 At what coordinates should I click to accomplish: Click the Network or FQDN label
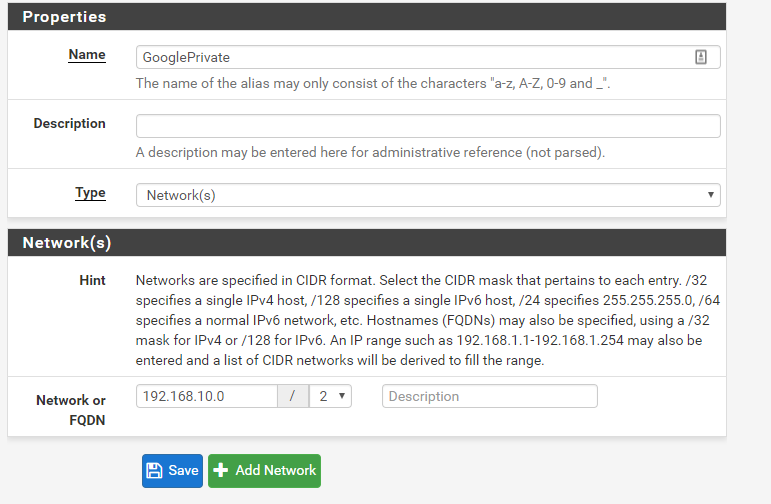pos(71,410)
